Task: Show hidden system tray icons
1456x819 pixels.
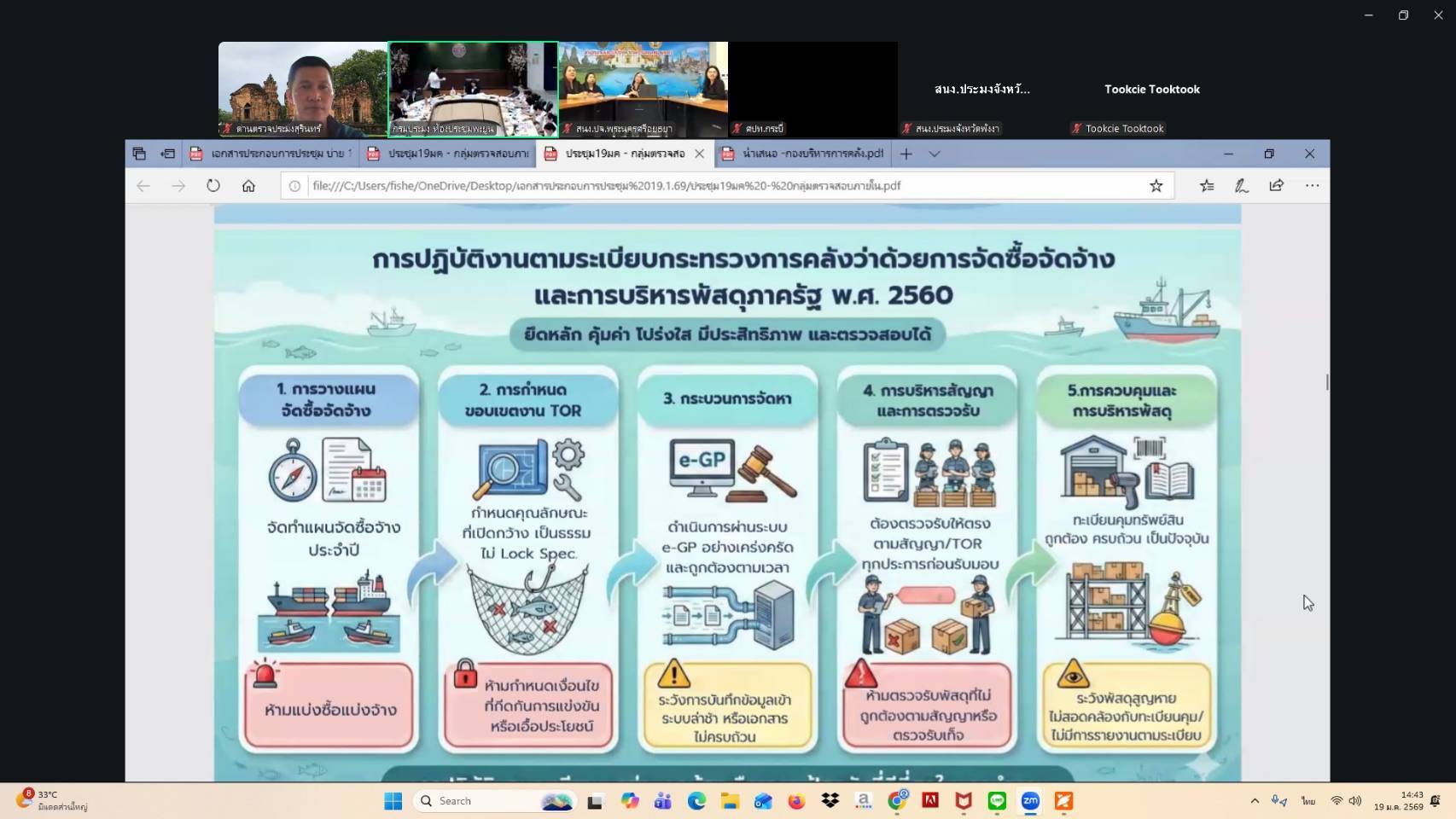Action: pos(1255,801)
